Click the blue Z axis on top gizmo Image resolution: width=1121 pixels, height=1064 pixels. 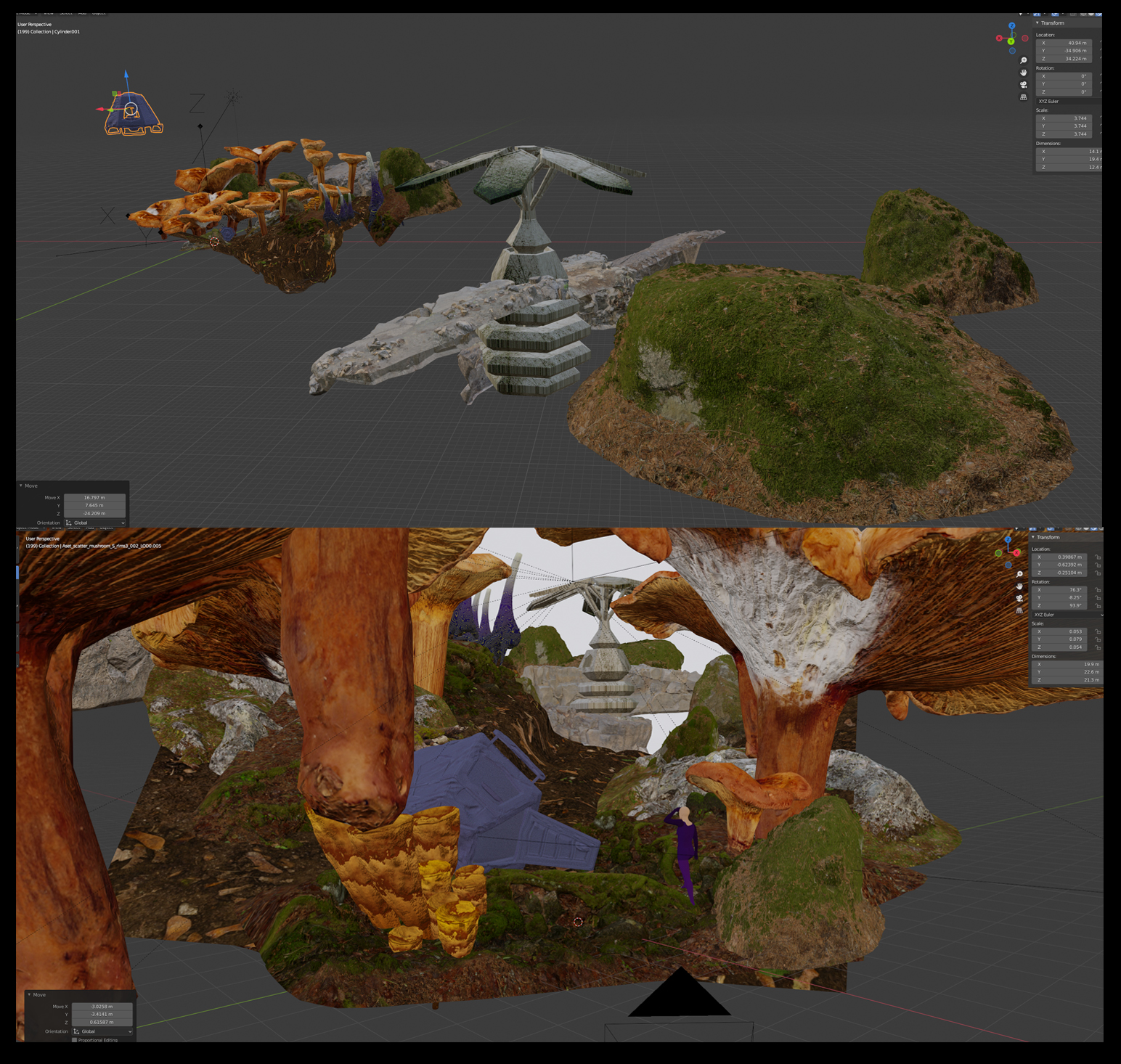pos(1011,26)
